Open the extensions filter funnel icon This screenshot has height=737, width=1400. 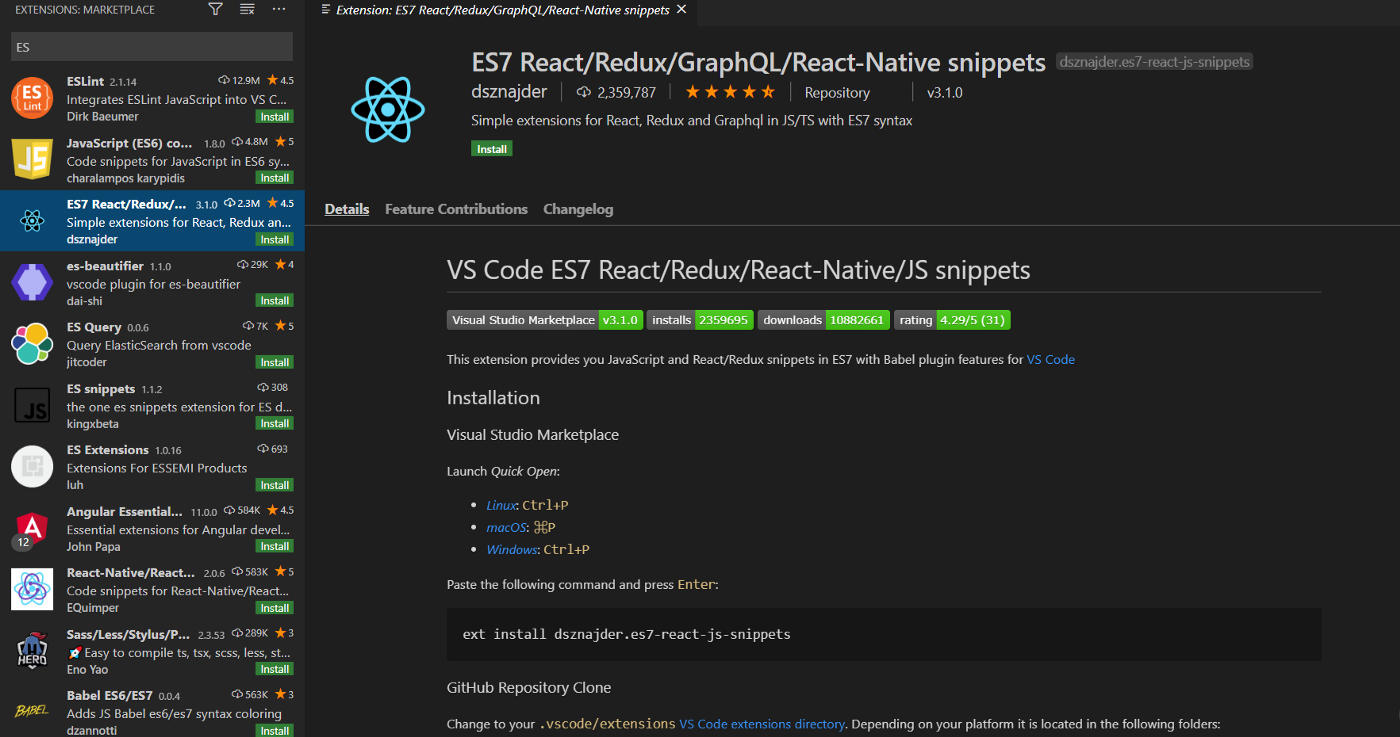coord(215,9)
